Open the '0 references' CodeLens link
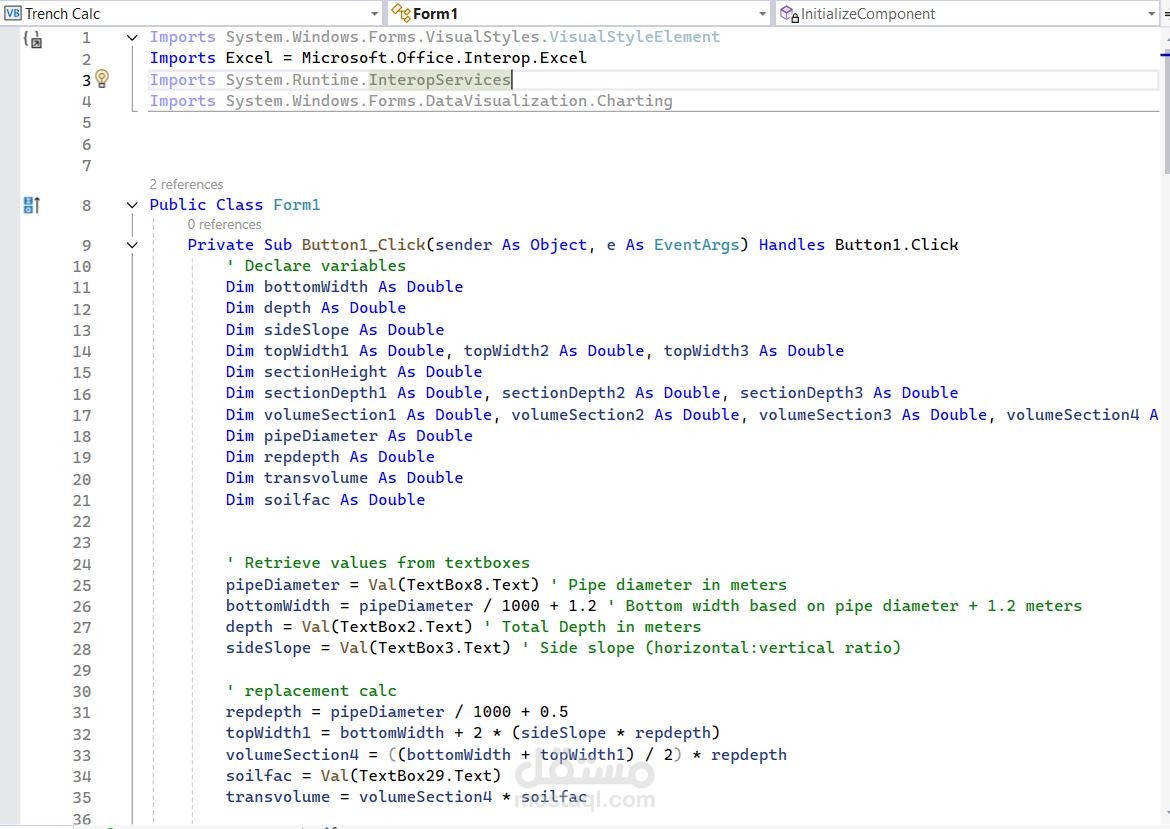The height and width of the screenshot is (829, 1170). [x=224, y=225]
